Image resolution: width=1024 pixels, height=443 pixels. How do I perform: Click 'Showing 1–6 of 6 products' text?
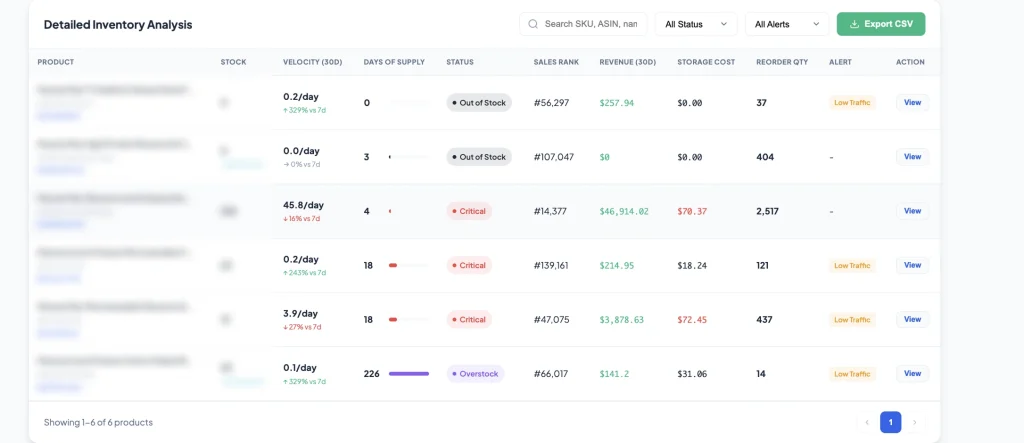click(98, 423)
